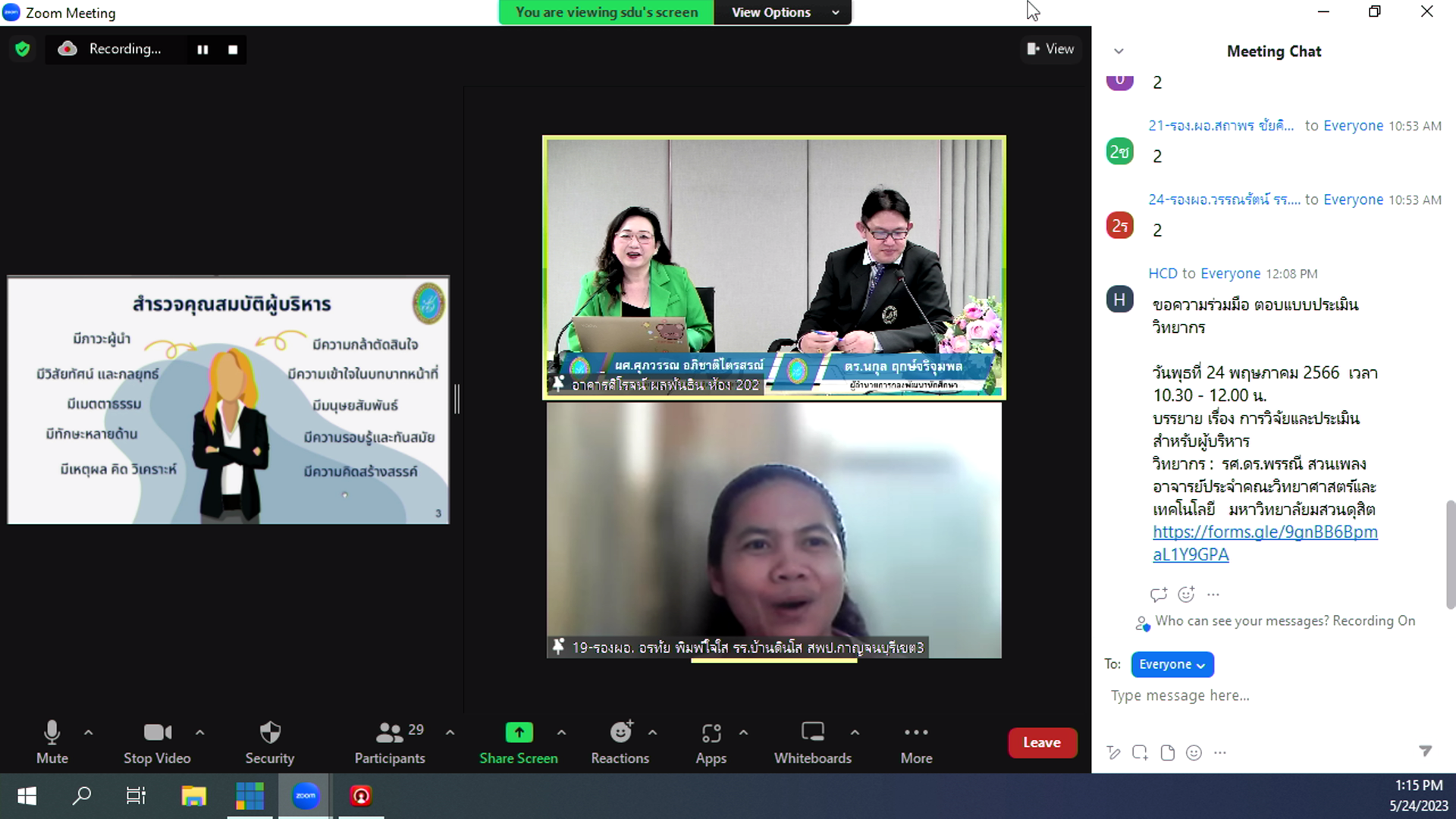This screenshot has height=819, width=1456.
Task: Open Task View on the taskbar
Action: (x=136, y=796)
